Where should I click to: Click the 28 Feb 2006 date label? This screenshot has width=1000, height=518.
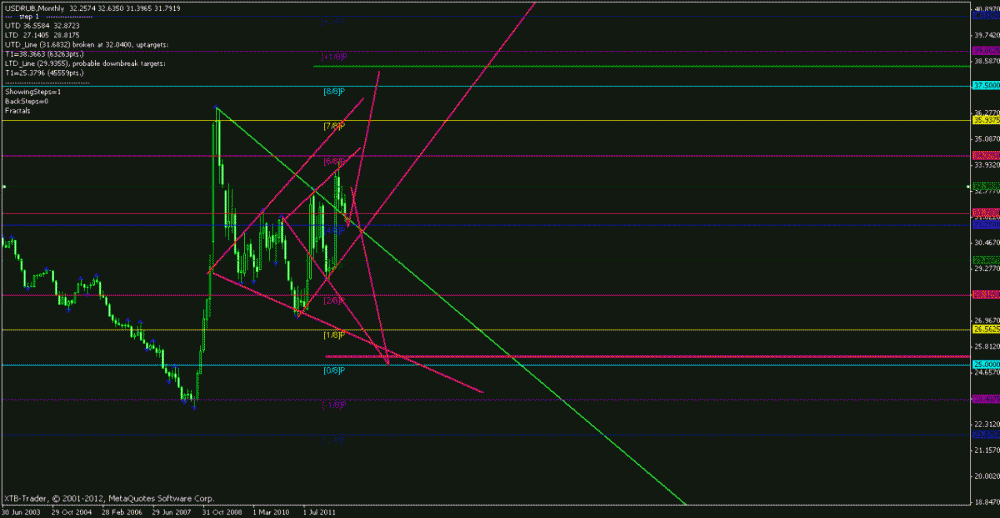122,511
